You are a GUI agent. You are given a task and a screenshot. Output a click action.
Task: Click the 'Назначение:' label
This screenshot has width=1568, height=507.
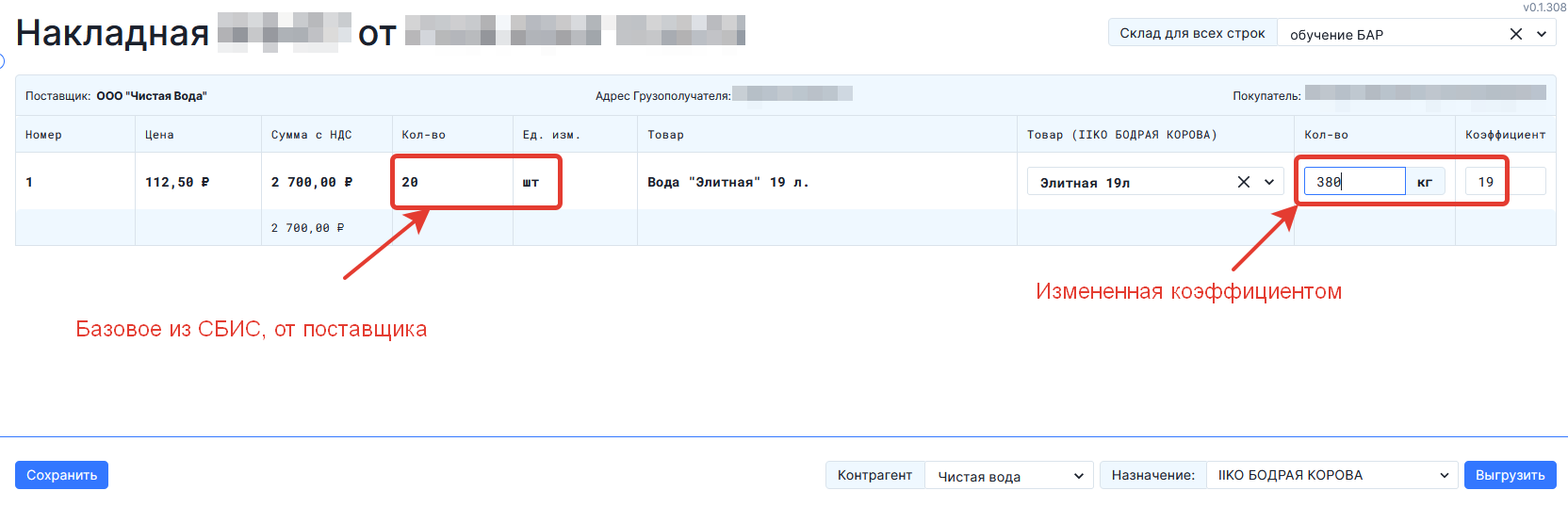coord(1152,475)
